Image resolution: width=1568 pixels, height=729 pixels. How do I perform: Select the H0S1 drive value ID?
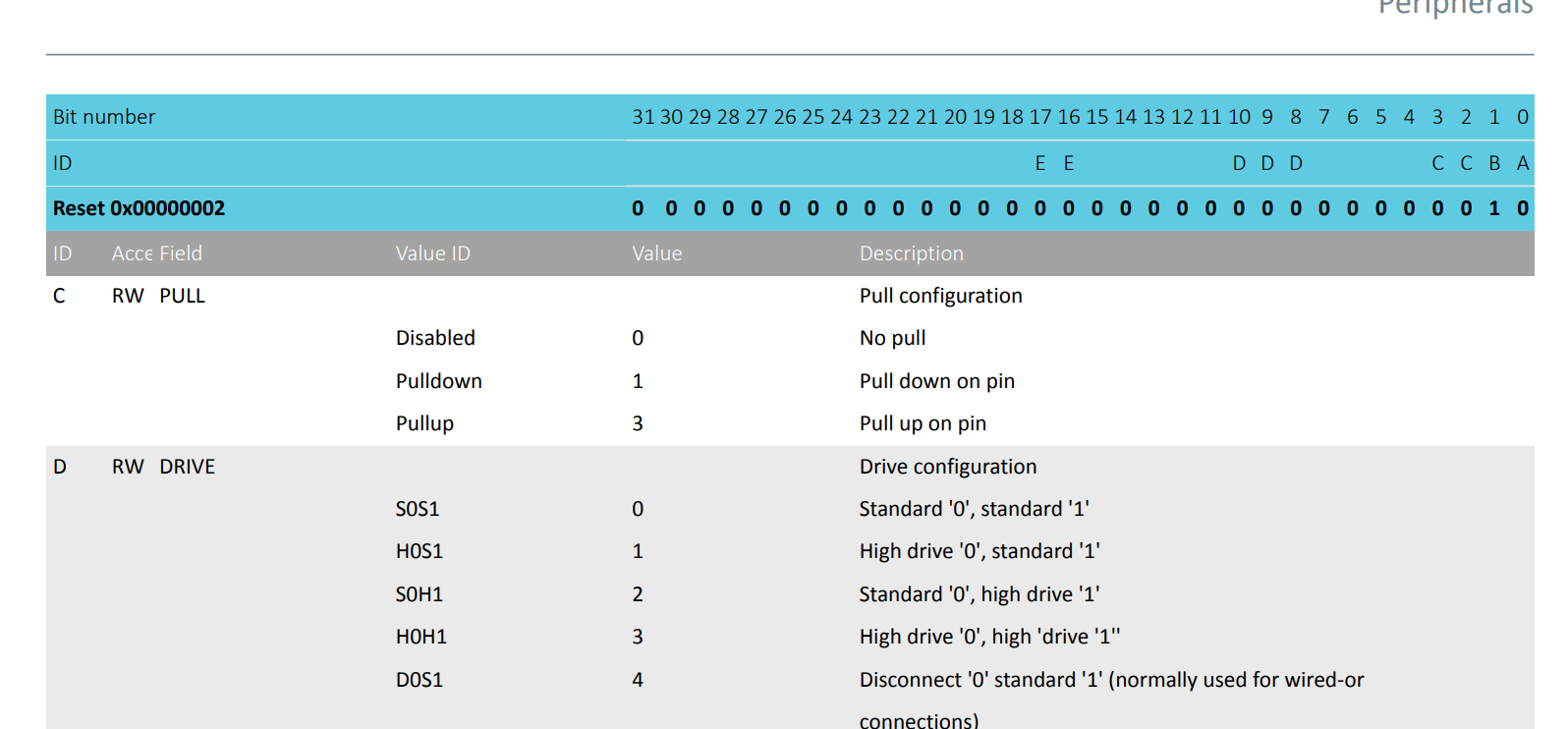[x=419, y=551]
